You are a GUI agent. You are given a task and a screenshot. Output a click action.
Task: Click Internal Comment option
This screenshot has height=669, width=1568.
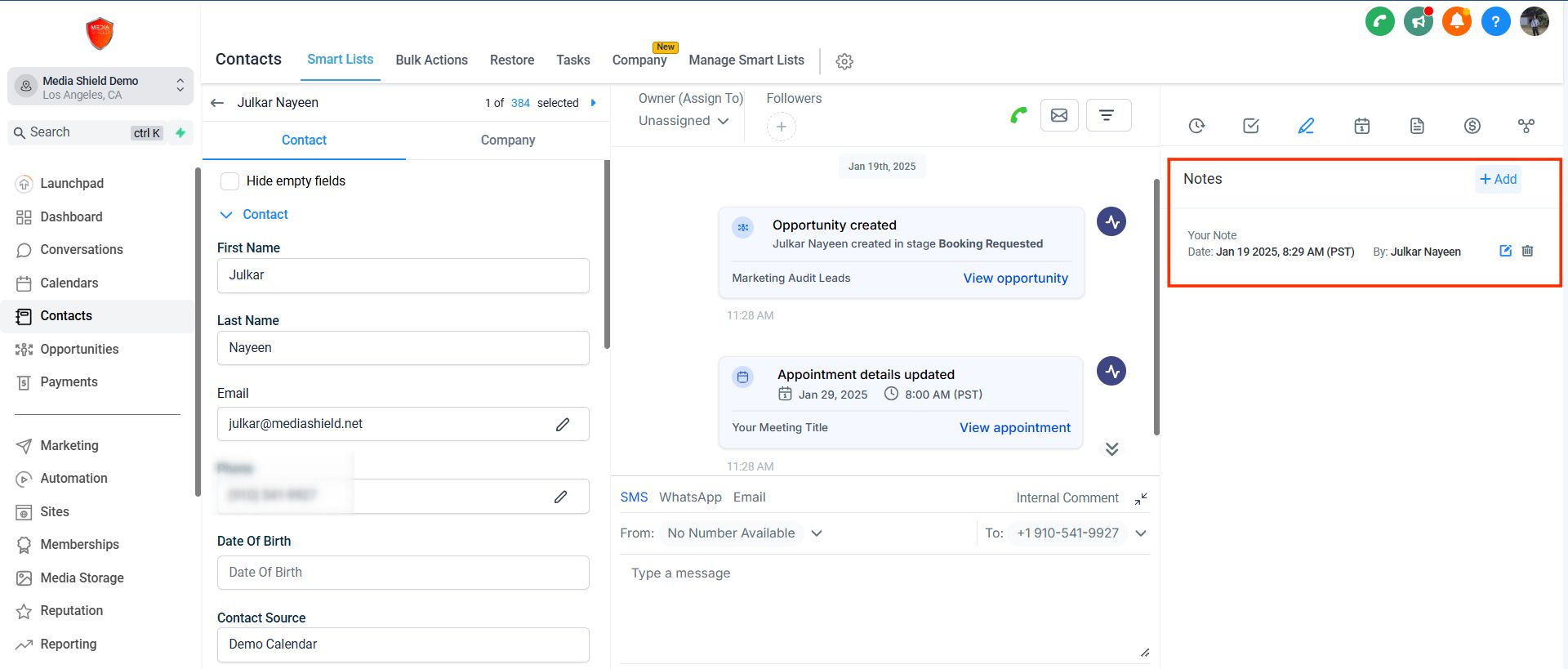(1067, 498)
